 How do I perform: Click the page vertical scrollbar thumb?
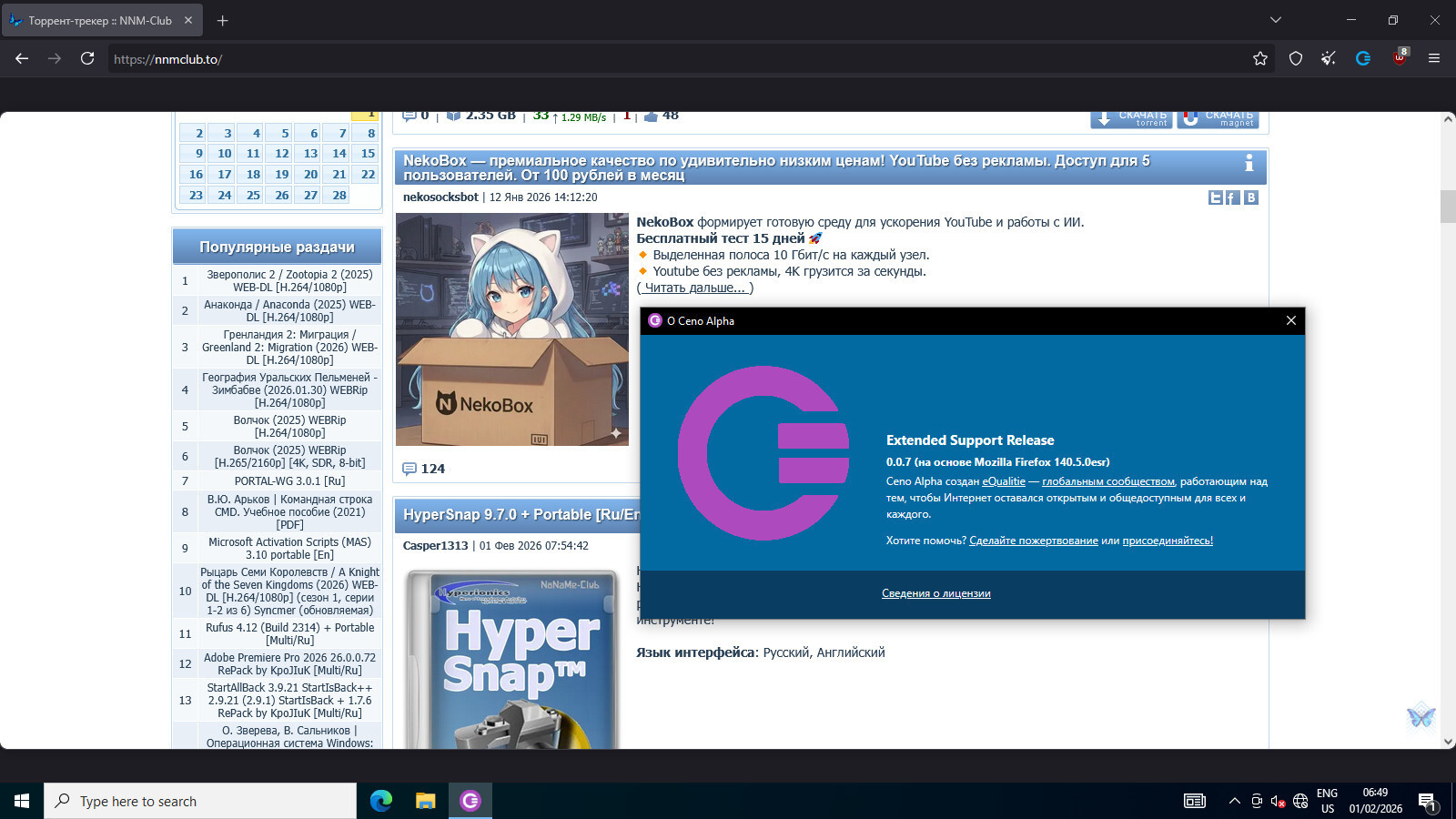coord(1448,207)
